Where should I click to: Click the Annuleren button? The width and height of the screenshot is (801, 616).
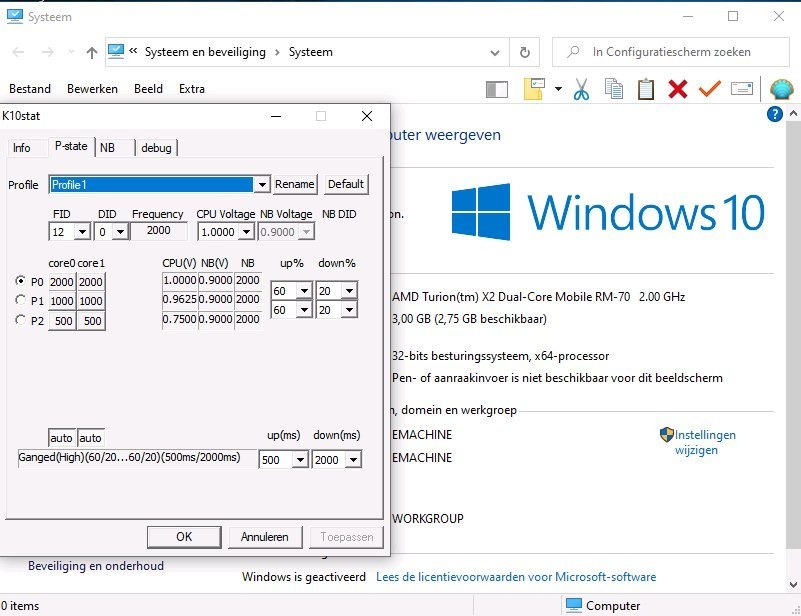pyautogui.click(x=265, y=537)
